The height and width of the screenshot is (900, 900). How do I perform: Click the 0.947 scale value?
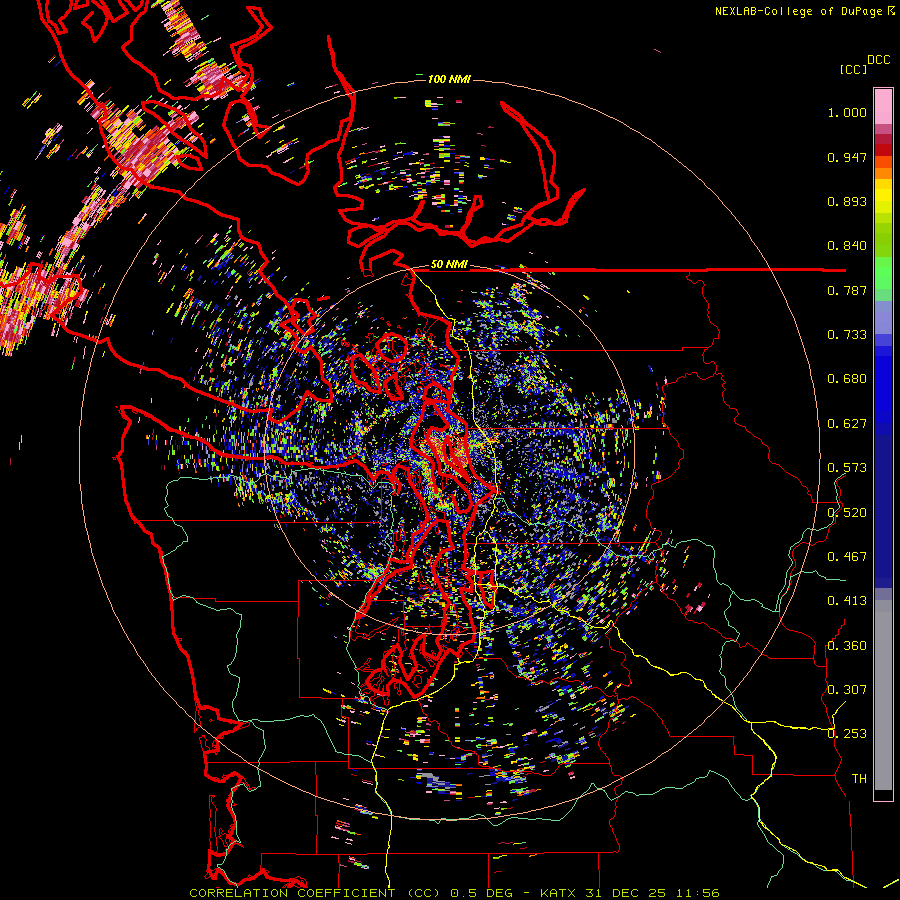coord(847,157)
